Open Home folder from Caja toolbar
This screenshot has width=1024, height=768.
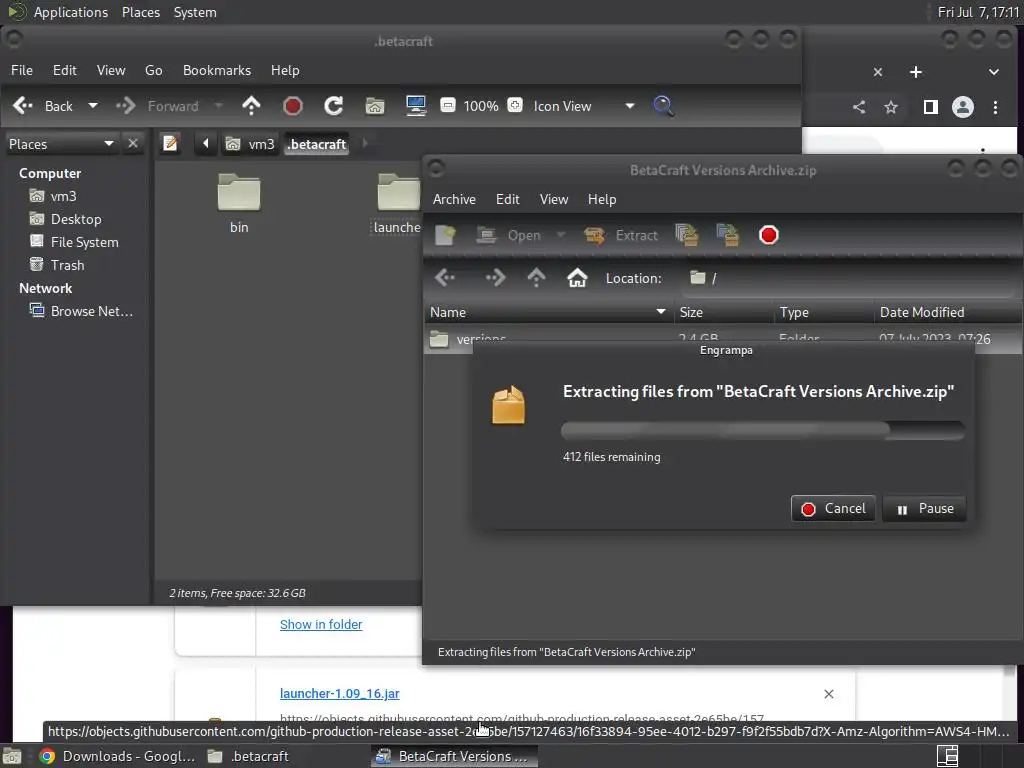(x=375, y=106)
